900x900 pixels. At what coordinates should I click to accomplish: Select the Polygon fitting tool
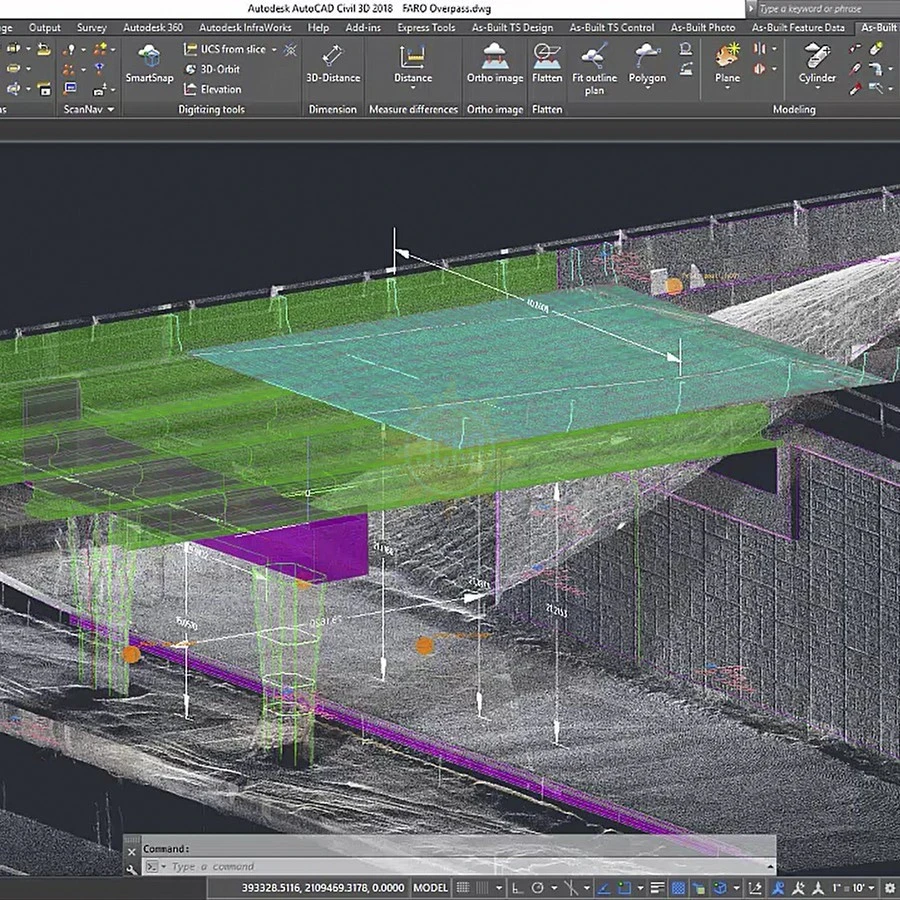647,63
